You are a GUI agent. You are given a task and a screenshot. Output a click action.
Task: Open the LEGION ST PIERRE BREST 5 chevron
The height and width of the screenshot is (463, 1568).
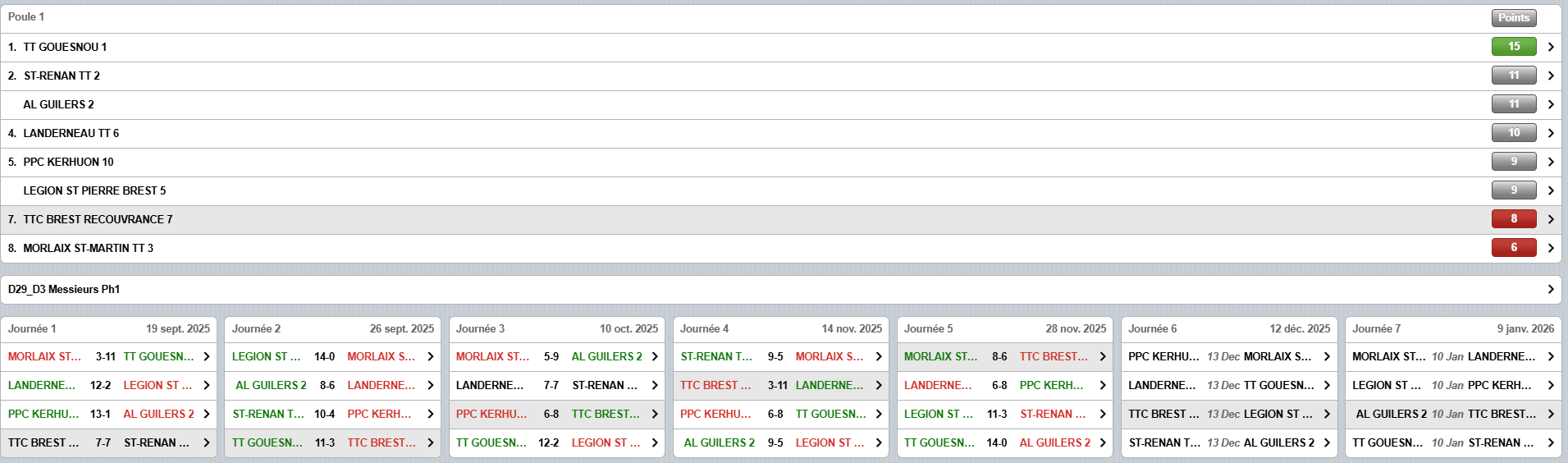1550,190
